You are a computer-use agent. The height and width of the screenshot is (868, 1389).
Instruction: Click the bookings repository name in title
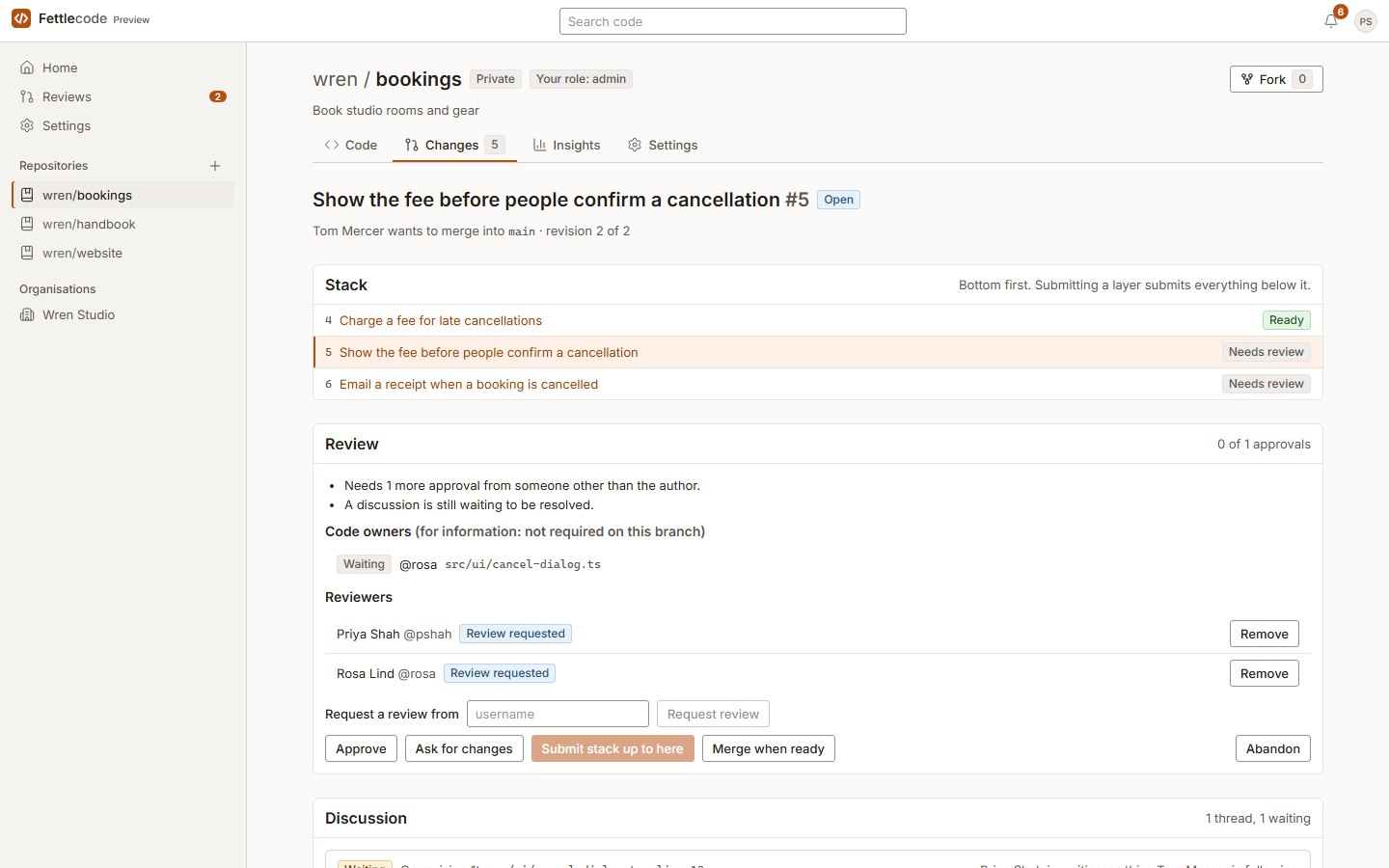pyautogui.click(x=419, y=79)
